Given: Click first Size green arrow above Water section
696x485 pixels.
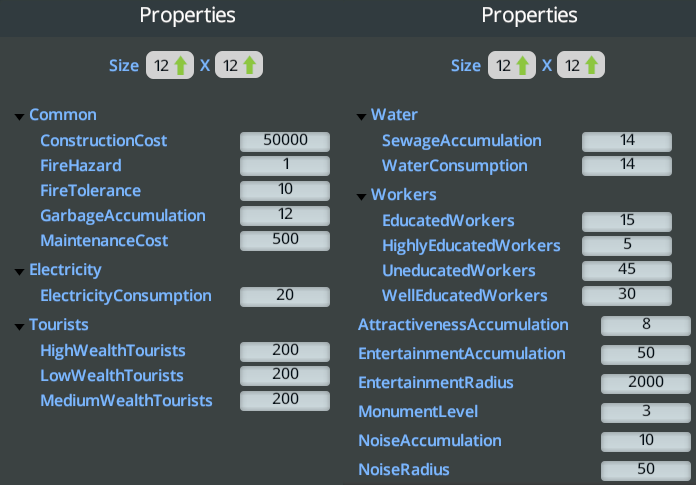Looking at the screenshot, I should click(523, 66).
